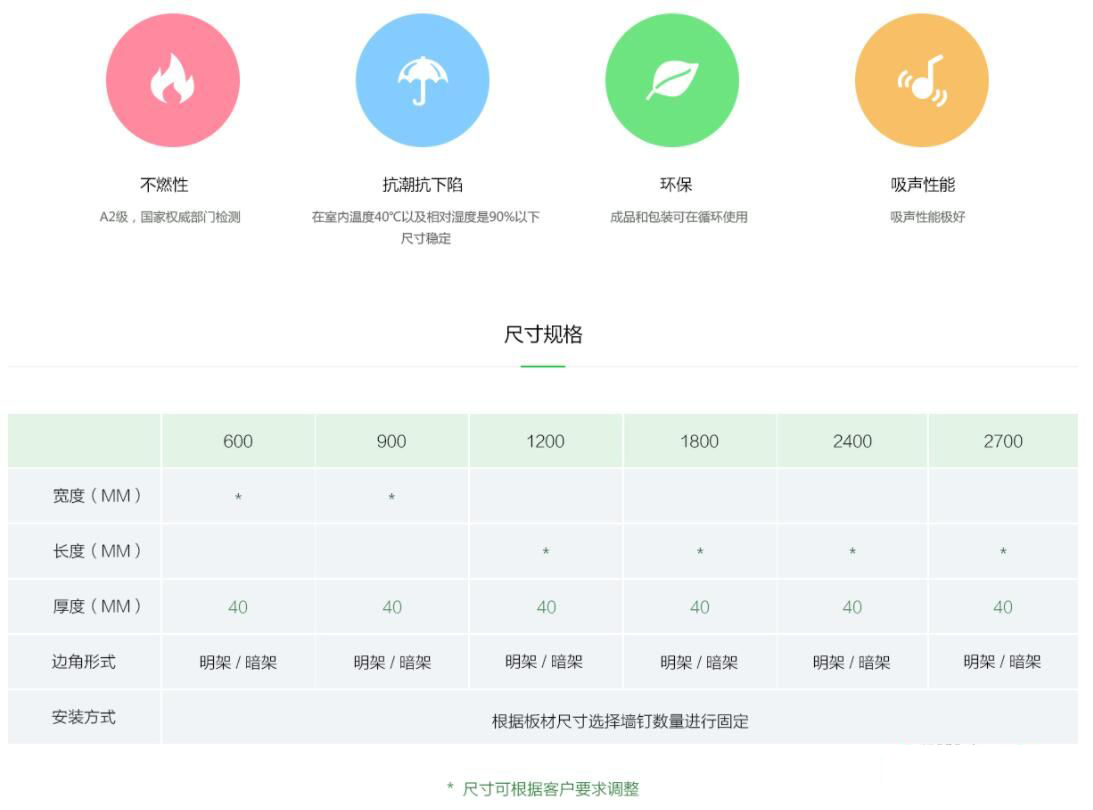This screenshot has height=810, width=1093.
Task: Click the 长度（MM）row label
Action: point(97,551)
